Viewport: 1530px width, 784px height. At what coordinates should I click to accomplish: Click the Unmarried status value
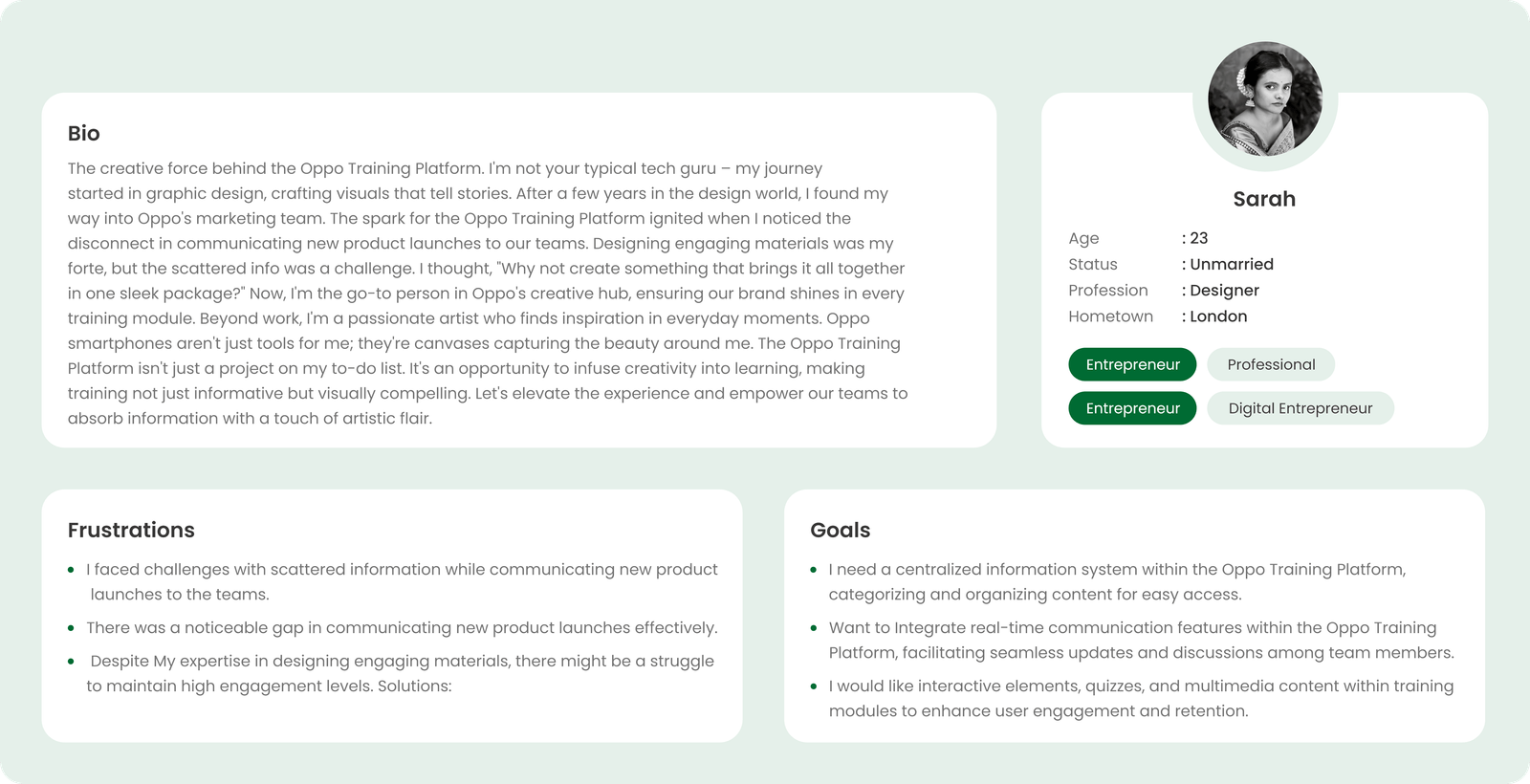coord(1231,264)
